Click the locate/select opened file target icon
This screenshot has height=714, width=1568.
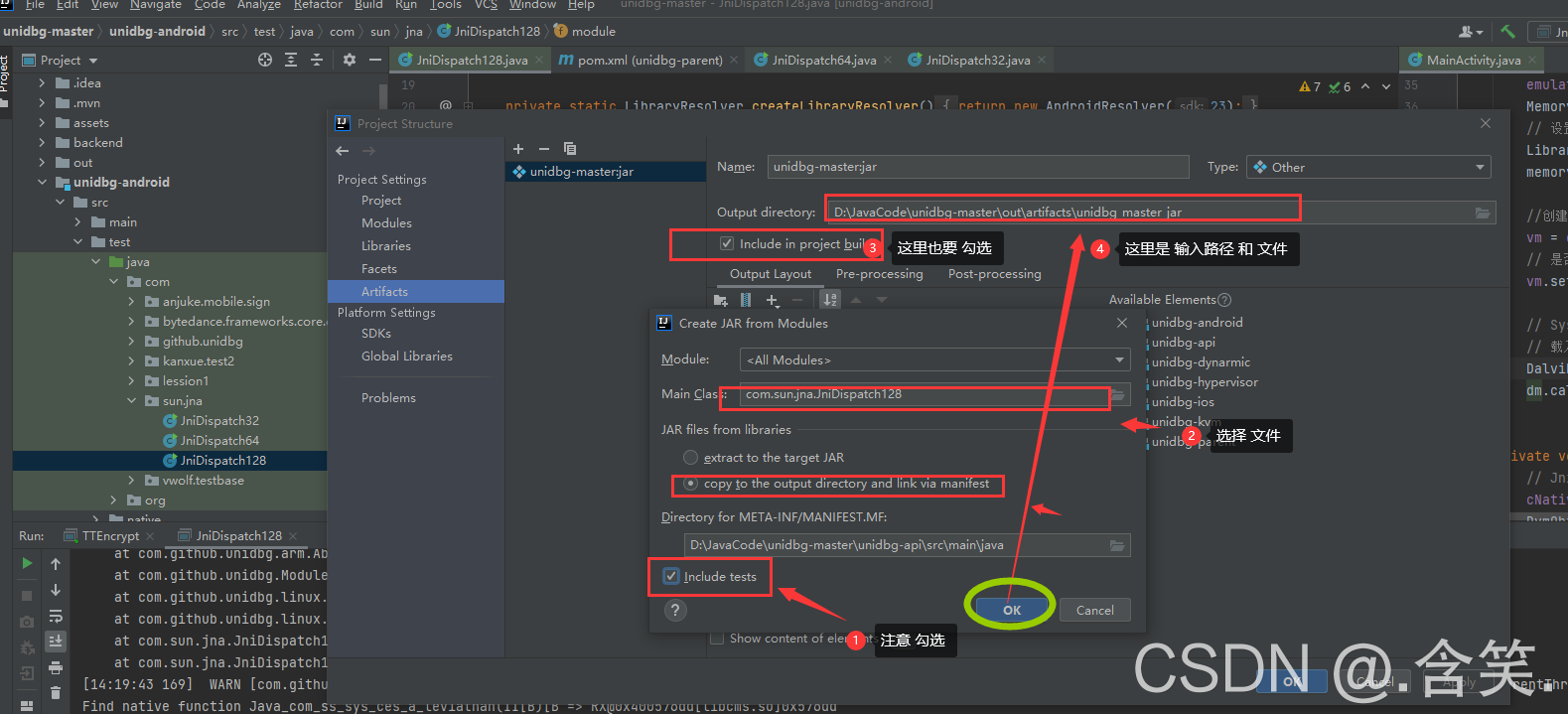[x=265, y=60]
